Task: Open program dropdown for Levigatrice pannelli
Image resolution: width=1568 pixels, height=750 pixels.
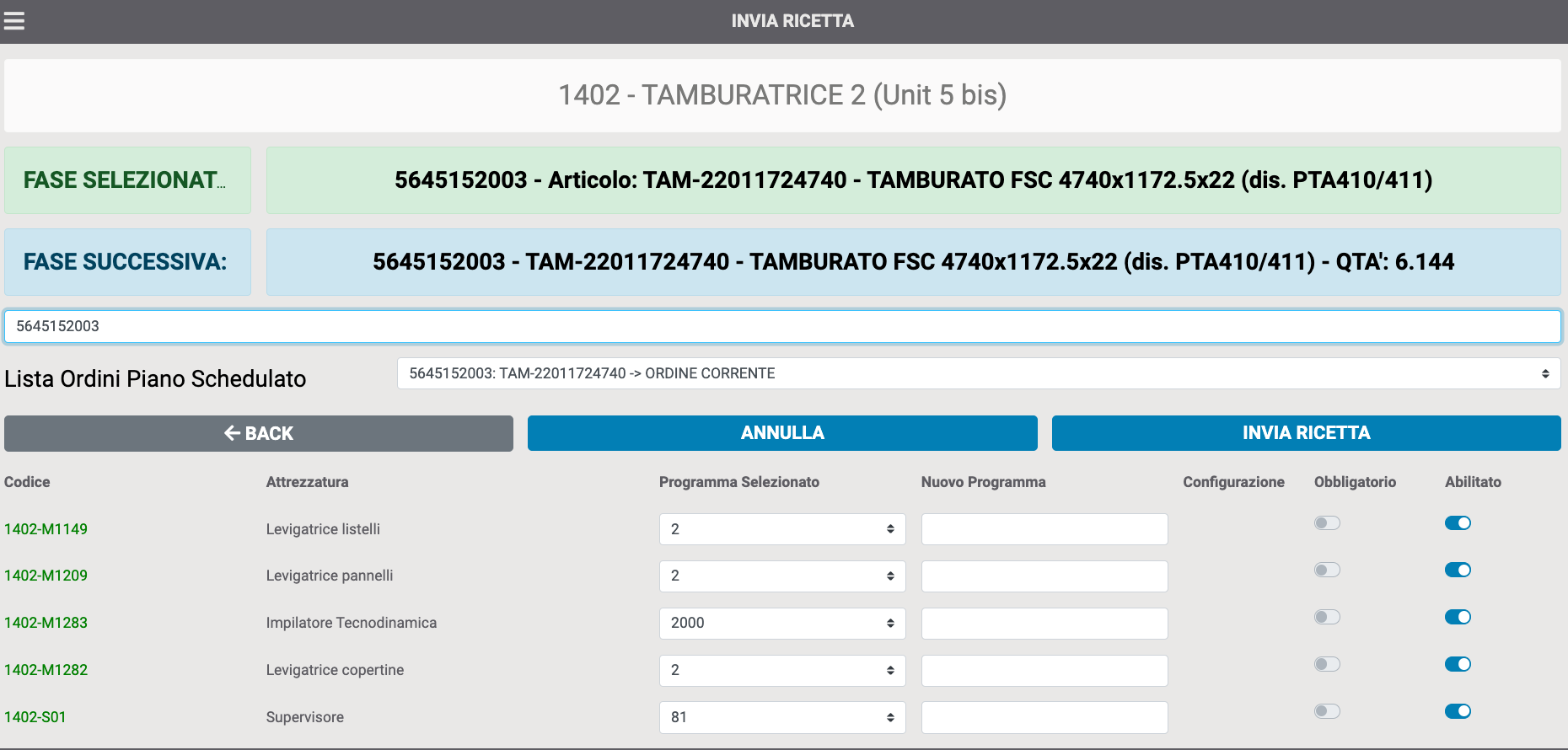Action: (781, 576)
